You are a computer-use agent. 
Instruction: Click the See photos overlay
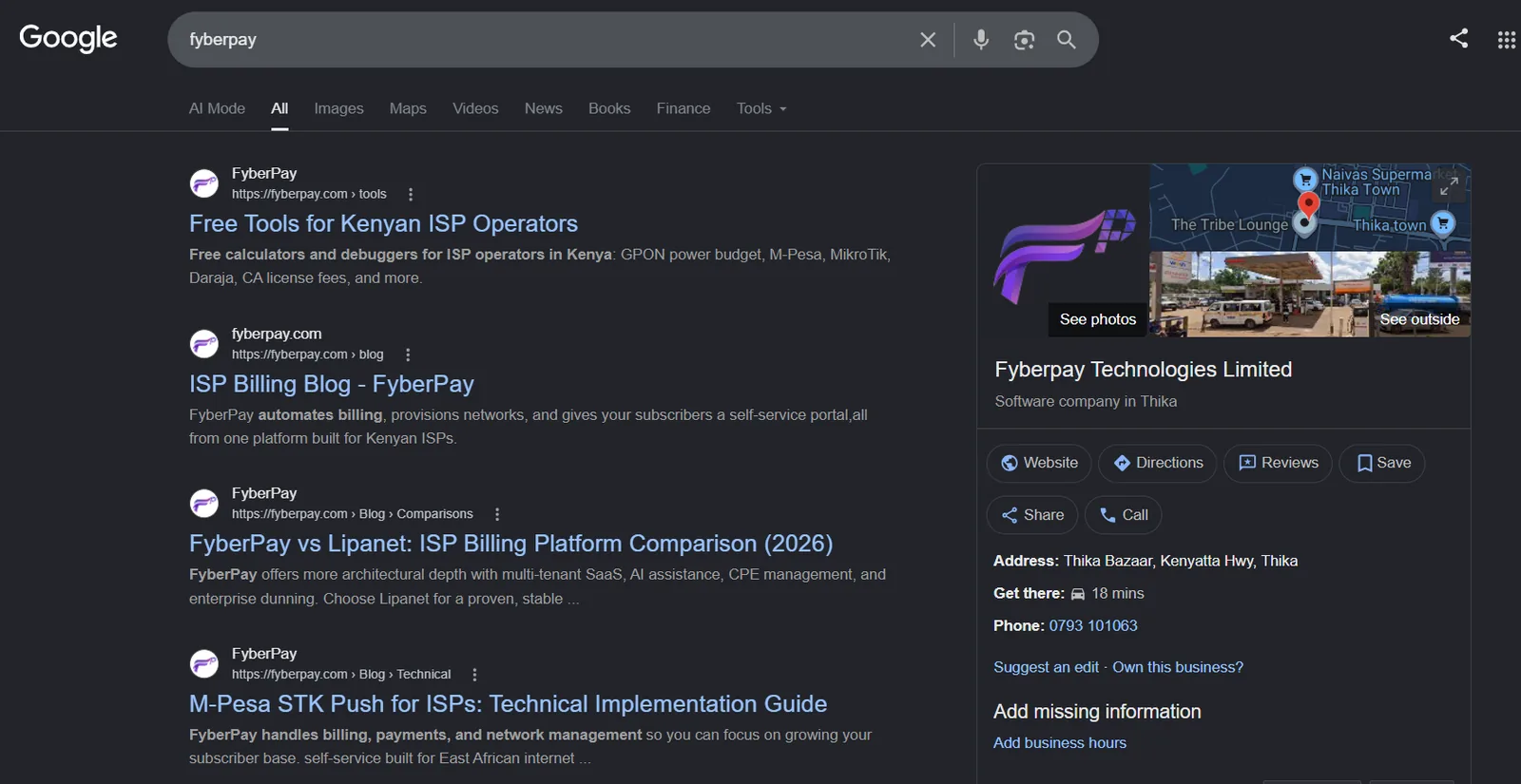(x=1098, y=319)
